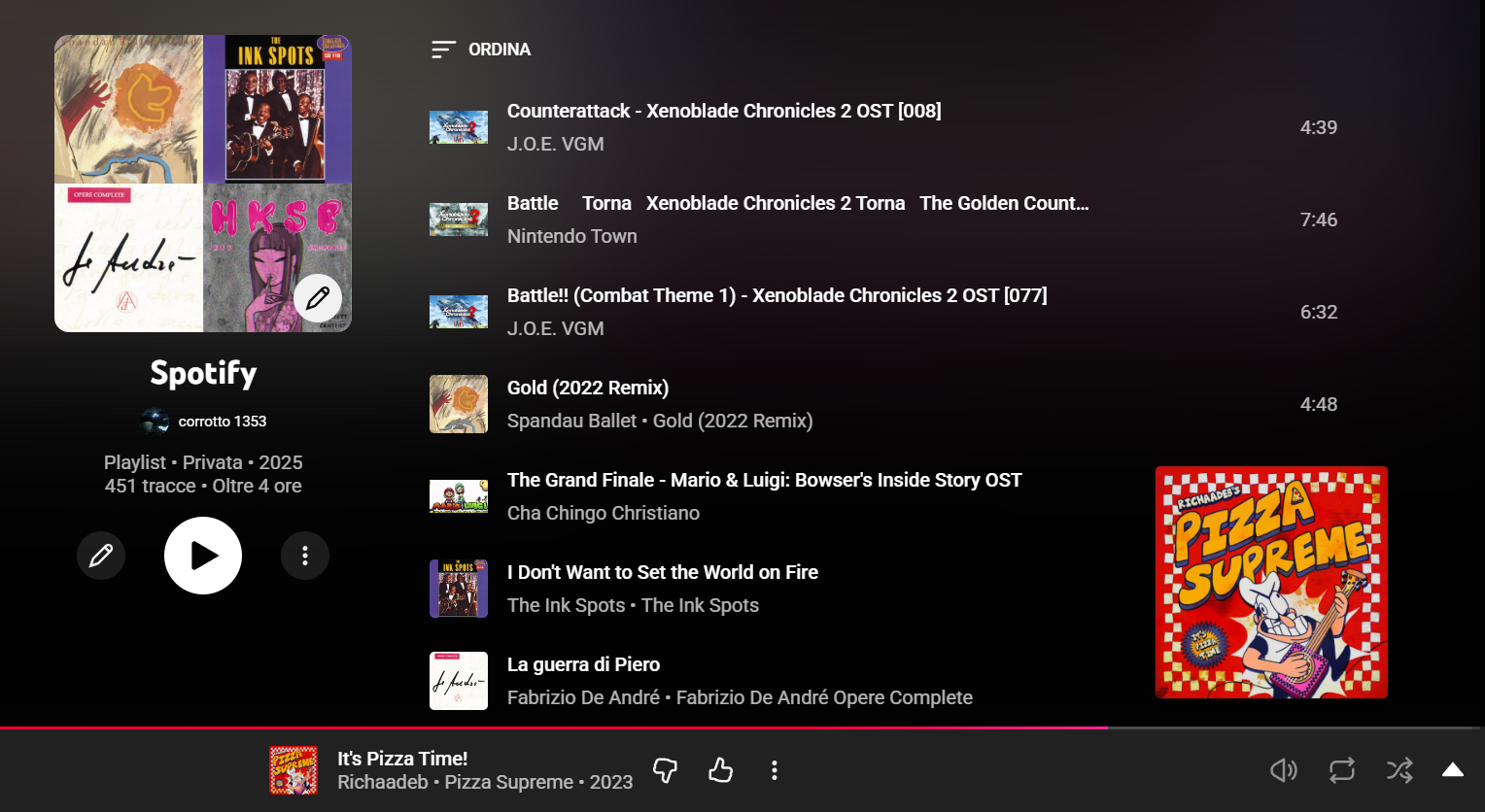Click the 7:46 track duration
This screenshot has height=812, width=1485.
pyautogui.click(x=1319, y=220)
